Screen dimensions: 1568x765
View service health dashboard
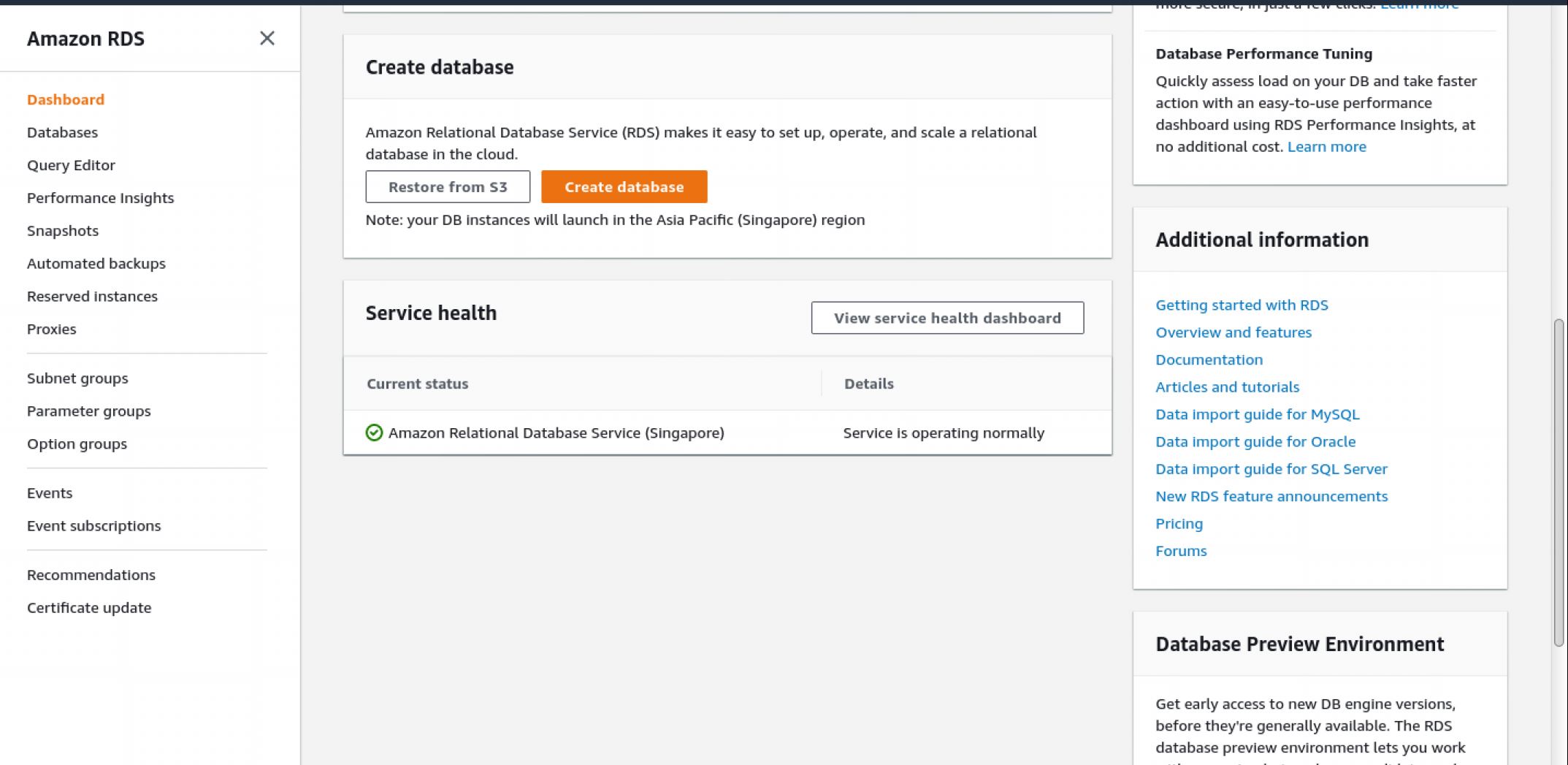coord(946,318)
